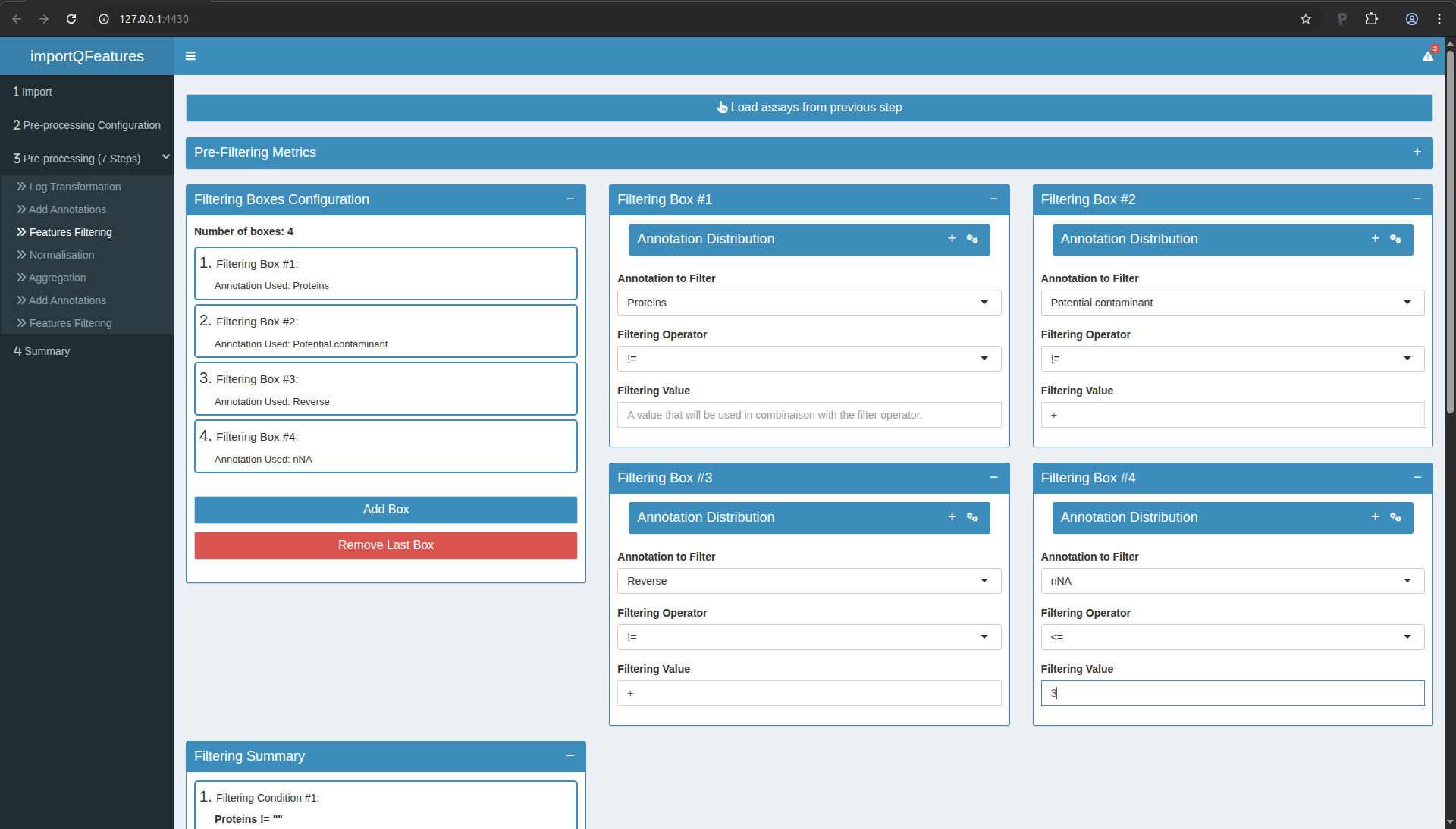The image size is (1456, 829).
Task: Open Filtering Operator dropdown in Filtering Box #2
Action: 1232,359
